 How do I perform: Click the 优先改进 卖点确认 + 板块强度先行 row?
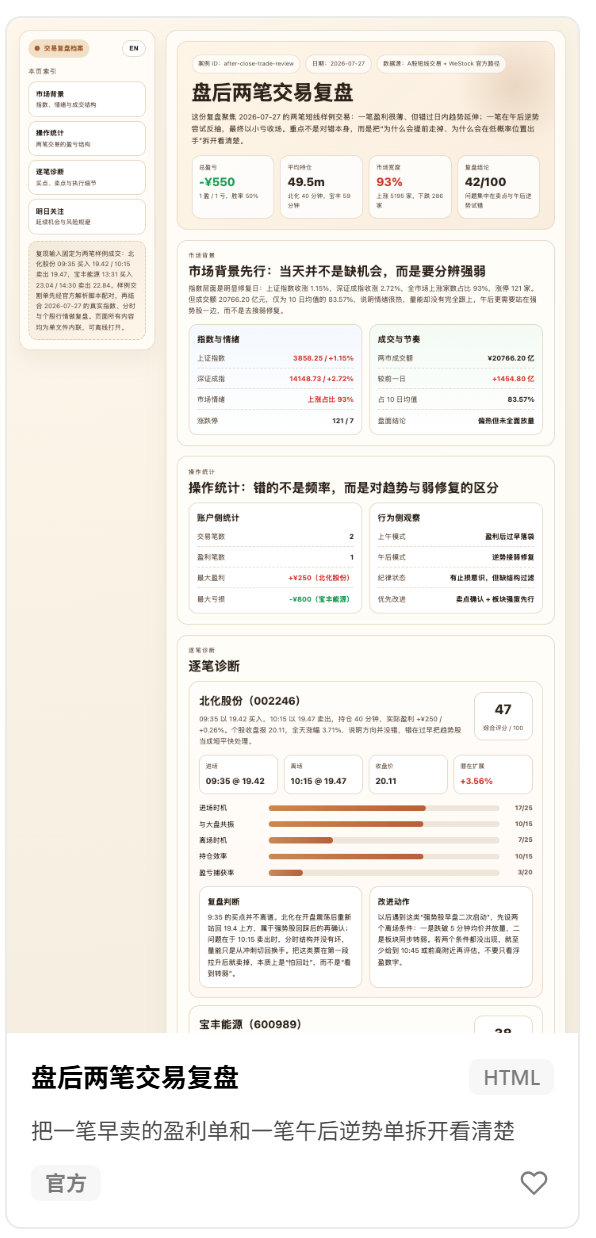coord(456,598)
